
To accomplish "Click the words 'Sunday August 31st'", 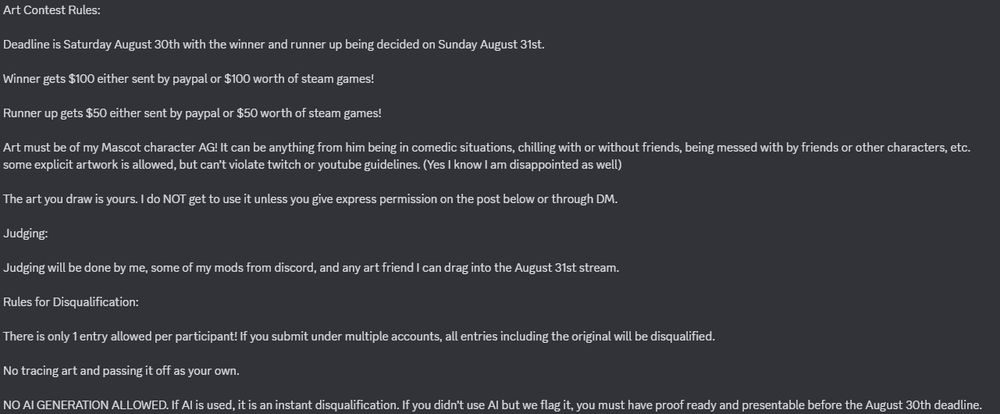I will 490,45.
